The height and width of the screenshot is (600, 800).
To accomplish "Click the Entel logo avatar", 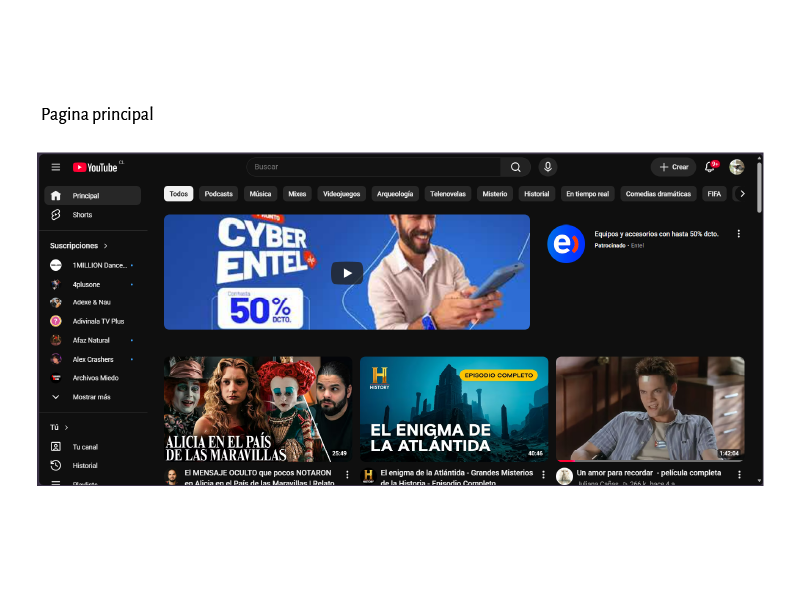I will pyautogui.click(x=566, y=244).
